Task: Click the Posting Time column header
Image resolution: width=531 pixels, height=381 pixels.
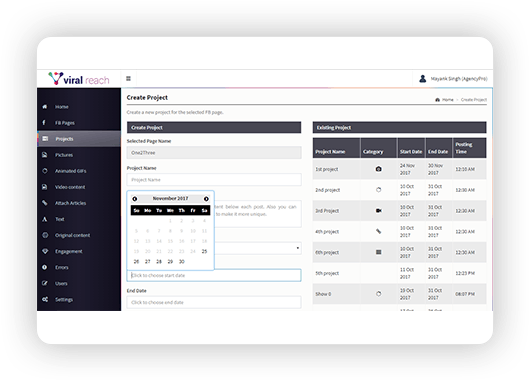Action: pos(470,148)
